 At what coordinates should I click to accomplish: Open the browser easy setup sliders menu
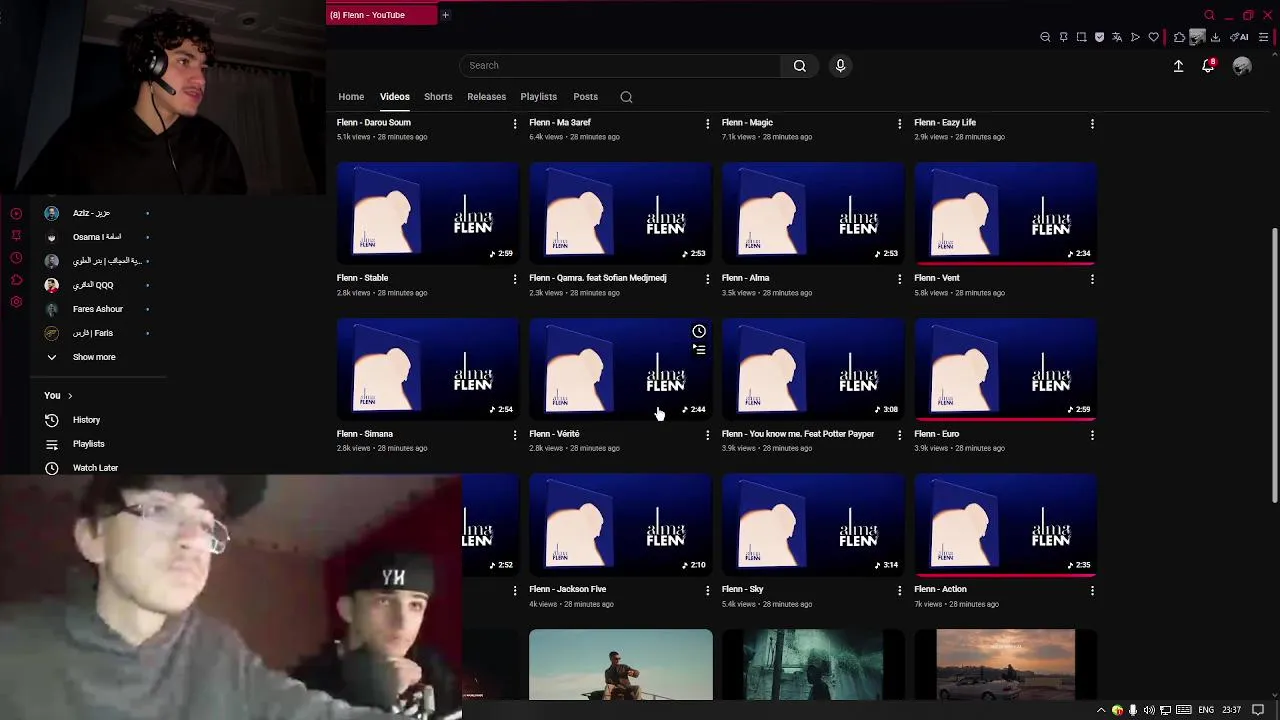[1263, 37]
